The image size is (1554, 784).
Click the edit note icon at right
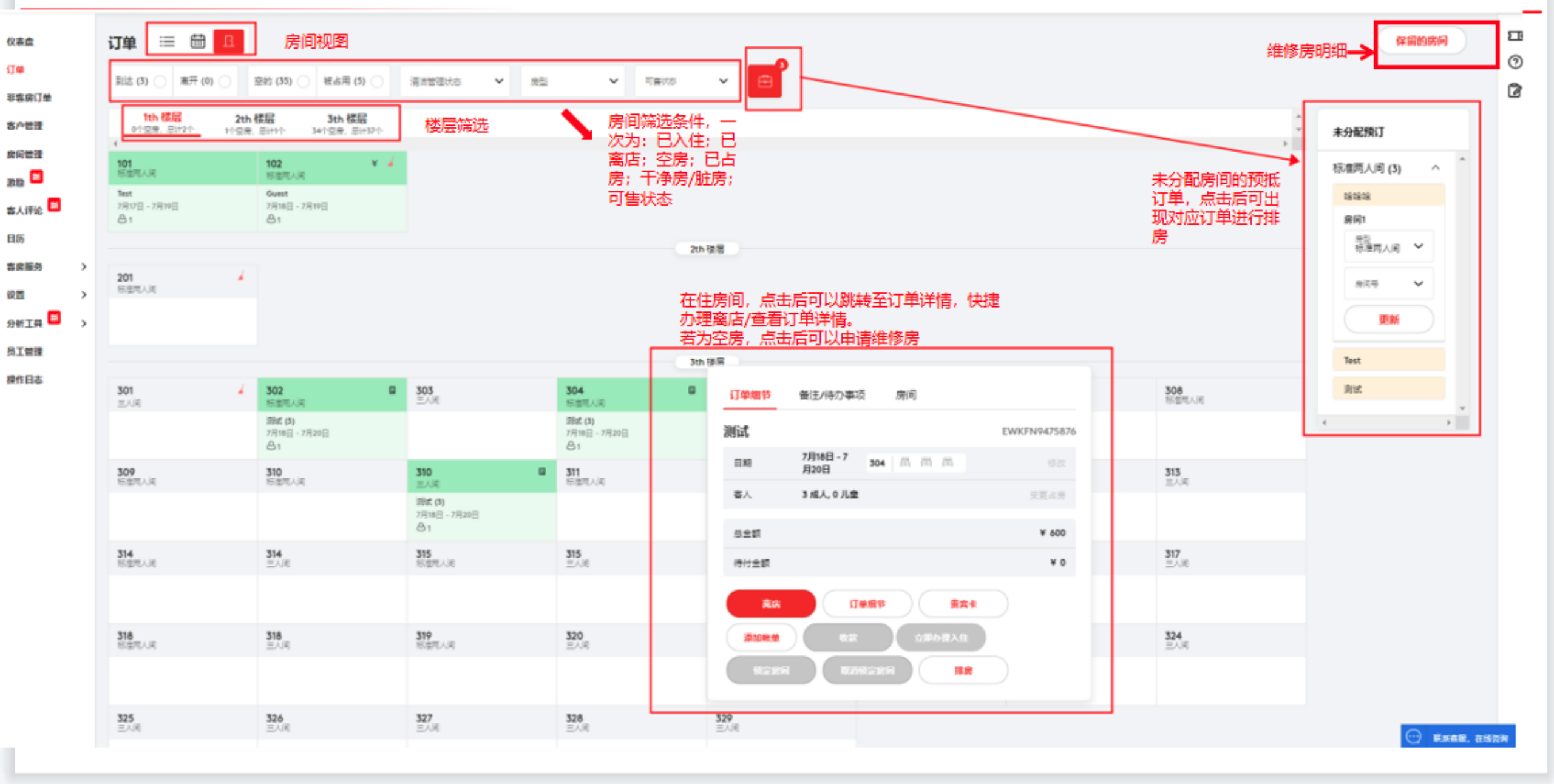coord(1515,91)
